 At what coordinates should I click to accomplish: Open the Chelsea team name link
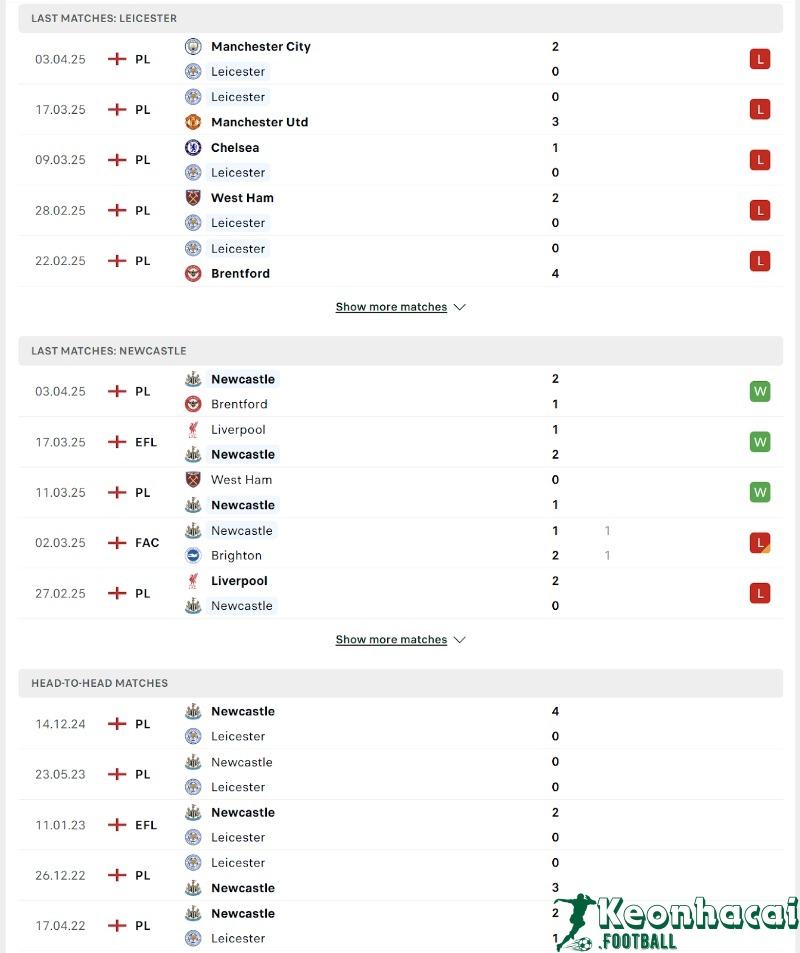235,147
